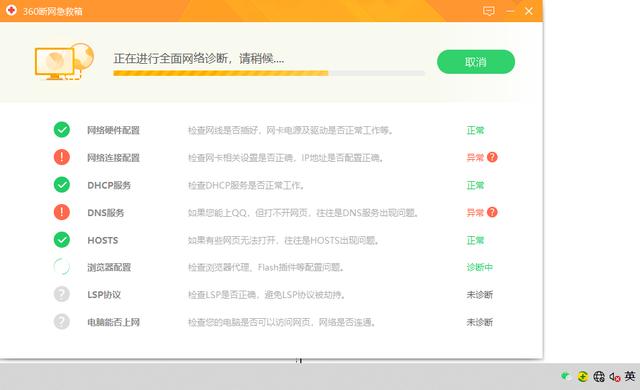Click description 检查您的电脑是否可以访问网页
The width and height of the screenshot is (640, 390).
tap(281, 322)
